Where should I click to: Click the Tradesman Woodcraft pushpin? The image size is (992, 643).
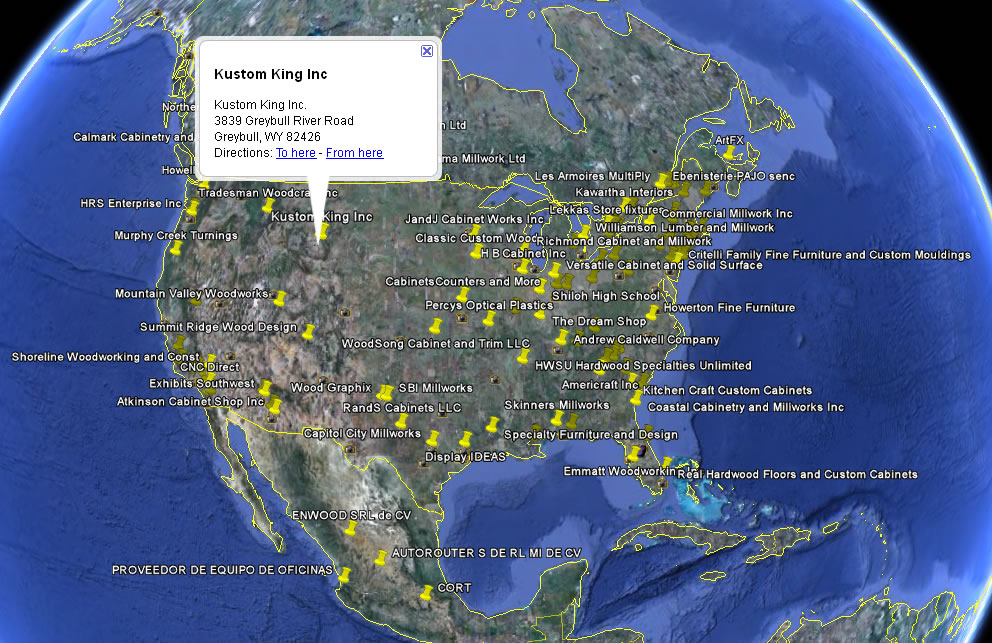268,205
